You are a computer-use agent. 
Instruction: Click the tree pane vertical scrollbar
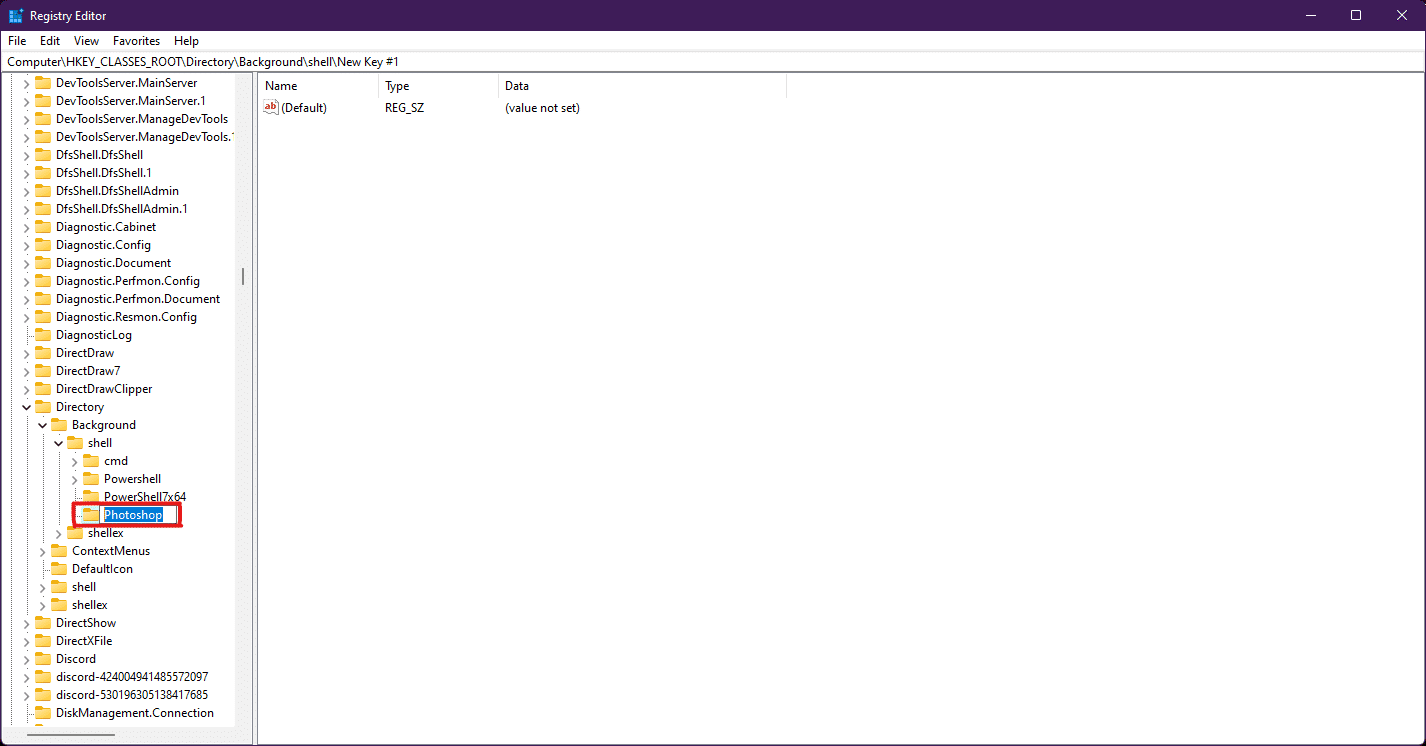(x=243, y=277)
